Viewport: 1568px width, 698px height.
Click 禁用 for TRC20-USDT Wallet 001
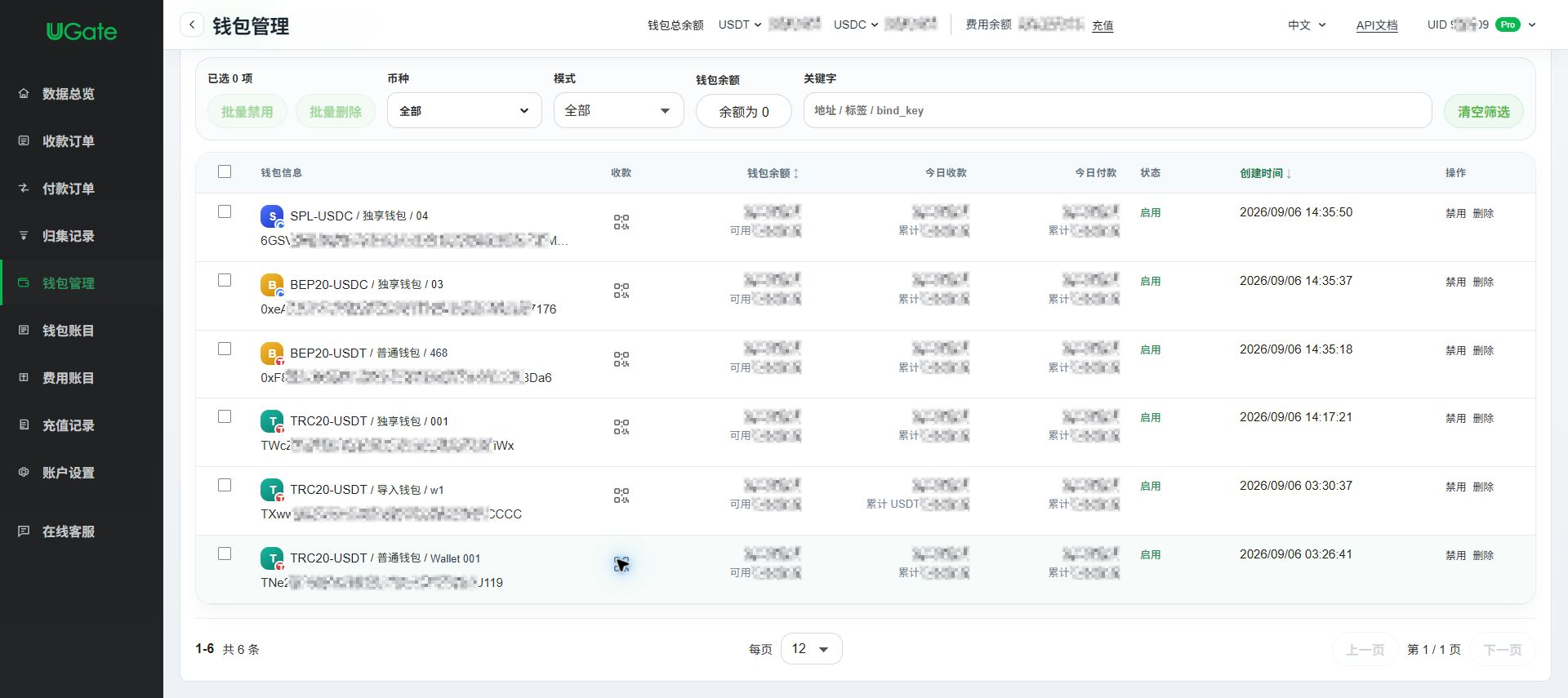pos(1455,555)
